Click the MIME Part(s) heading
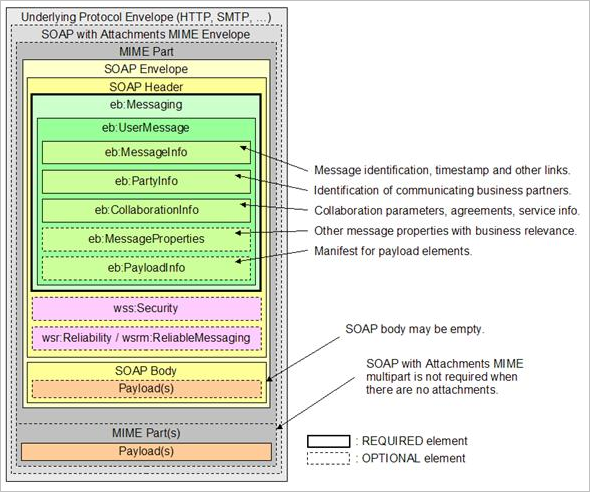The image size is (590, 492). (146, 433)
